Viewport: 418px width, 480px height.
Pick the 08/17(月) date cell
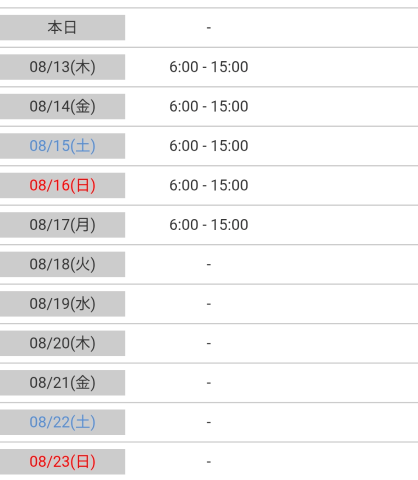[62, 225]
